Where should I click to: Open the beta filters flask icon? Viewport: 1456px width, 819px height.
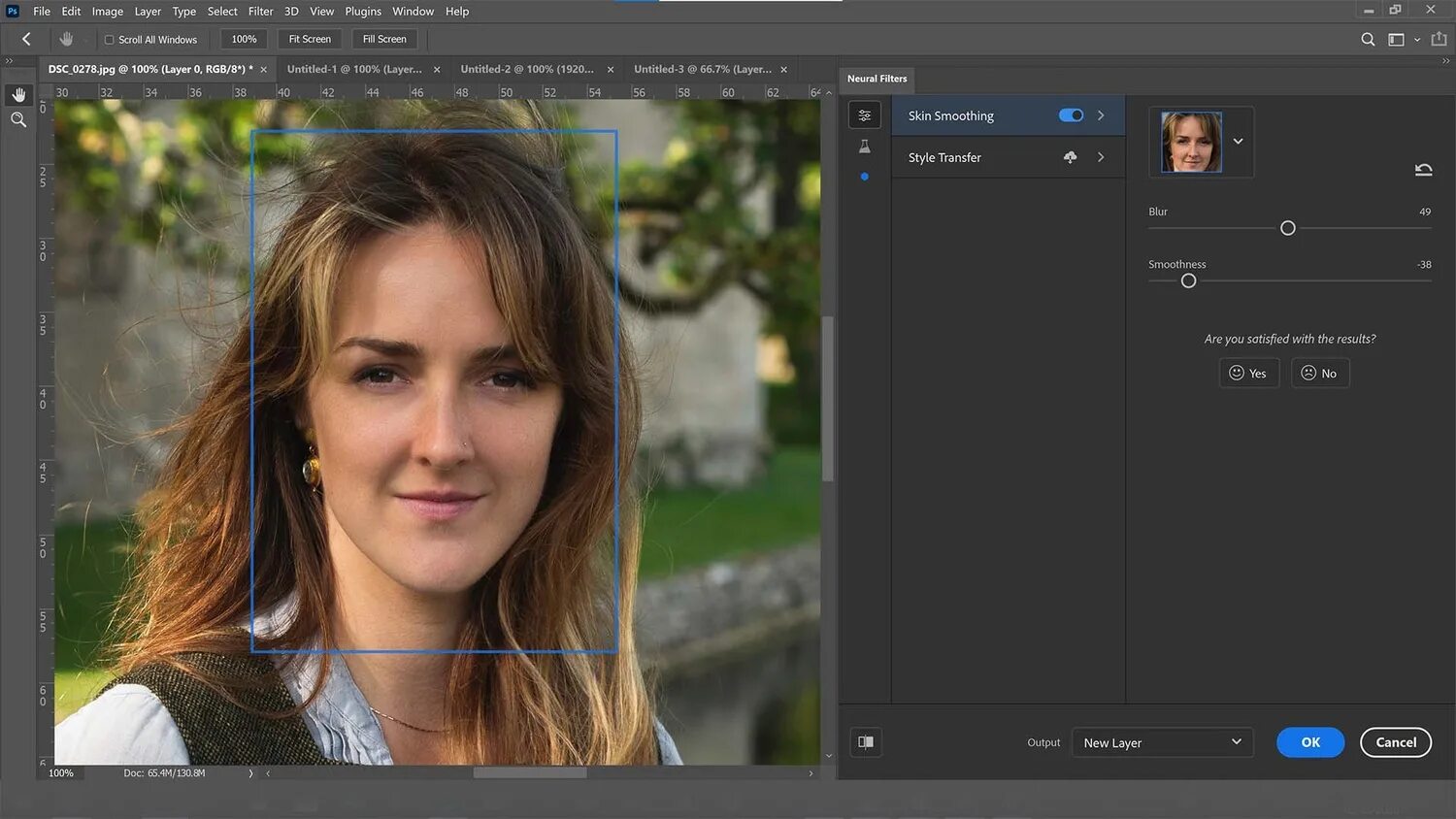[x=864, y=147]
